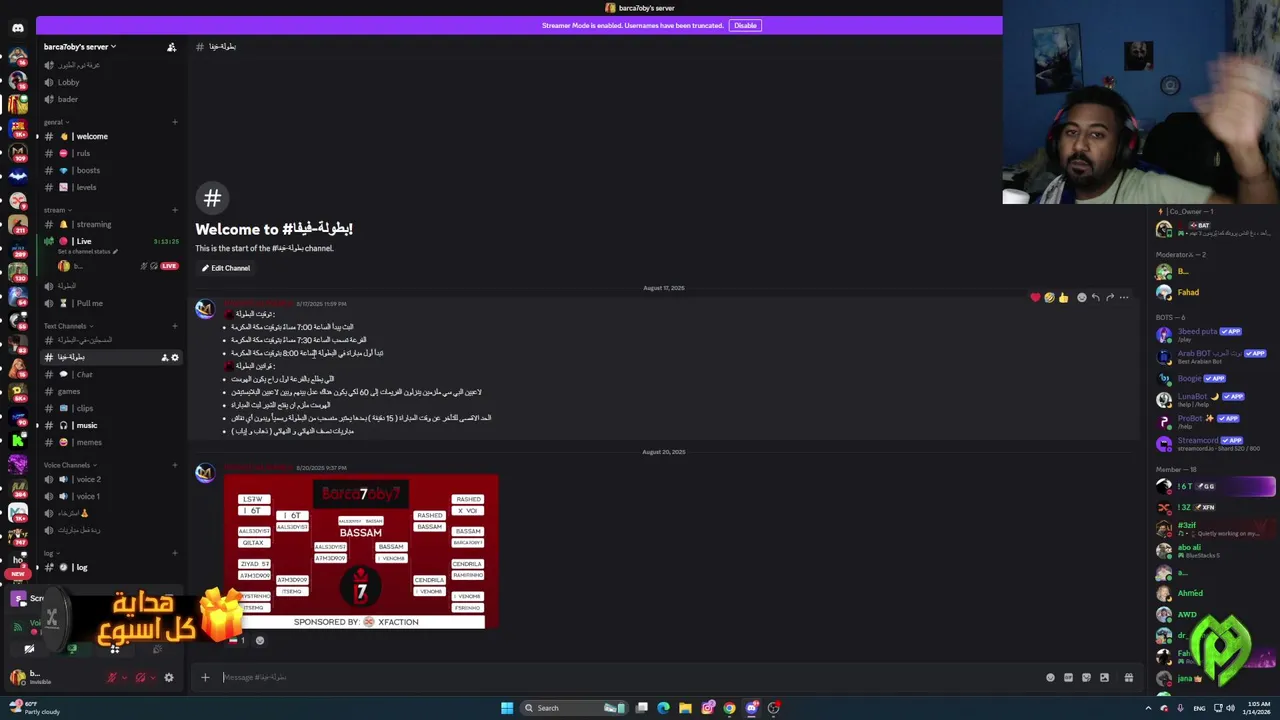
Task: Join the Lobby voice channel
Action: (x=68, y=82)
